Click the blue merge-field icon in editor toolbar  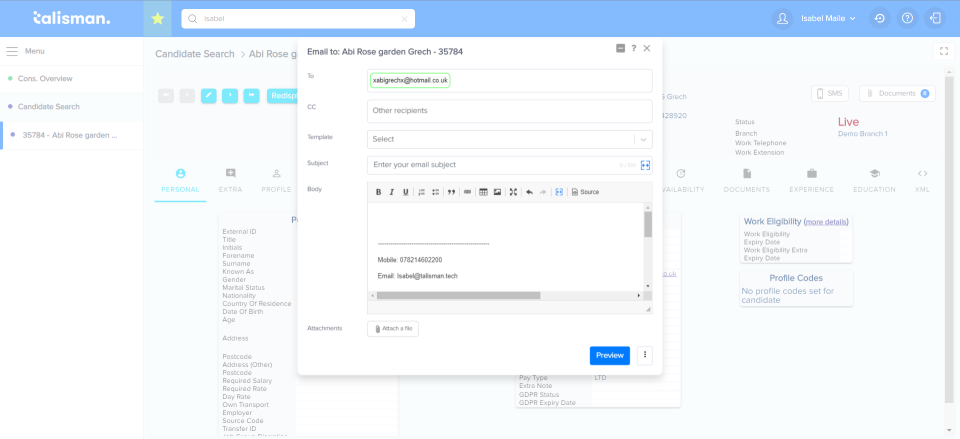pyautogui.click(x=558, y=192)
